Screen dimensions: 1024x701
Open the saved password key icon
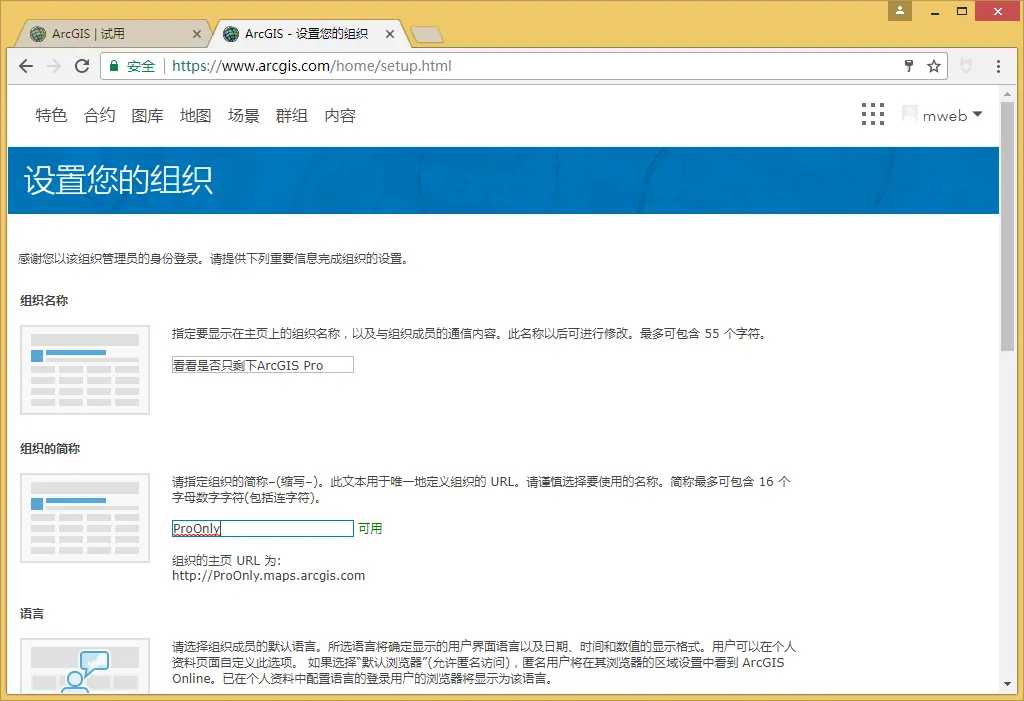[x=908, y=65]
